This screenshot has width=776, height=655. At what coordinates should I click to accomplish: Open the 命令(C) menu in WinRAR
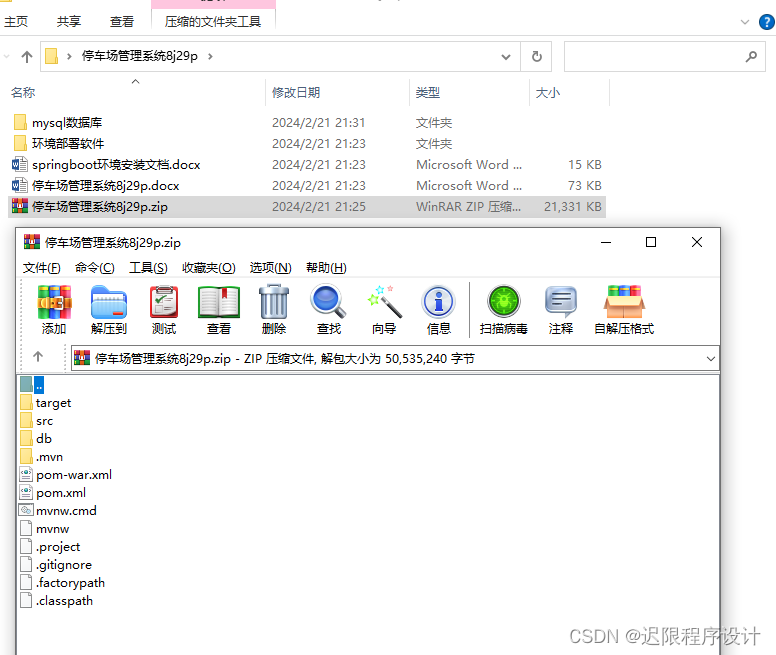[x=95, y=268]
